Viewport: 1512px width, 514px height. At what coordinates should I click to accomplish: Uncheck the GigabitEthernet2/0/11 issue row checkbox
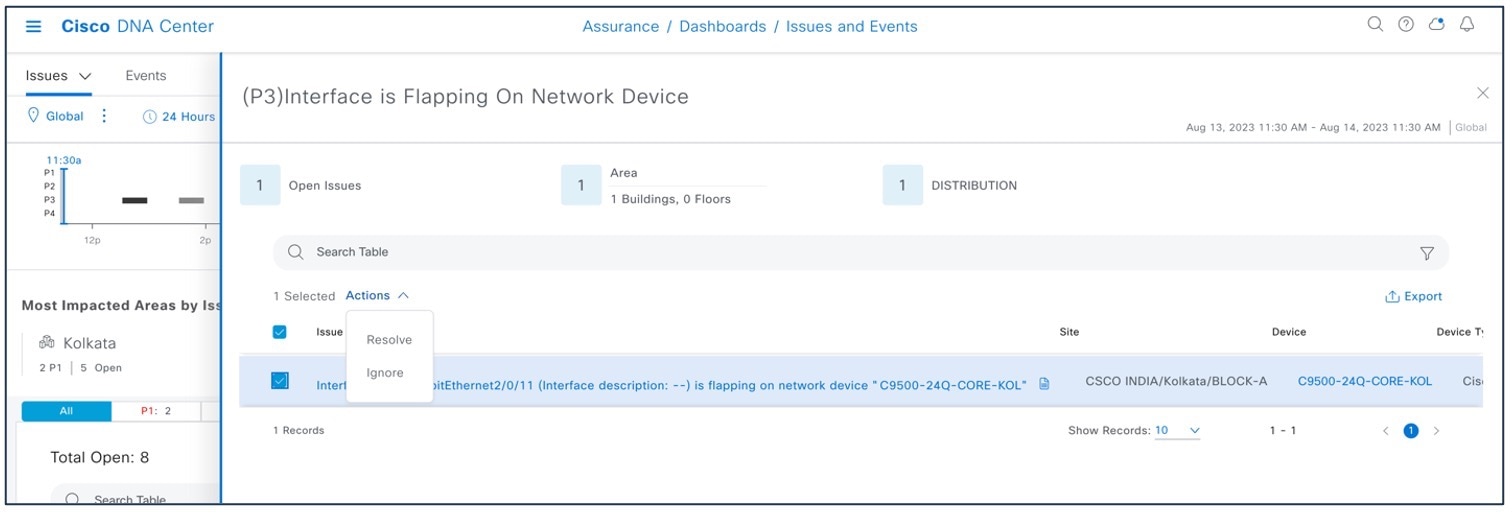280,380
